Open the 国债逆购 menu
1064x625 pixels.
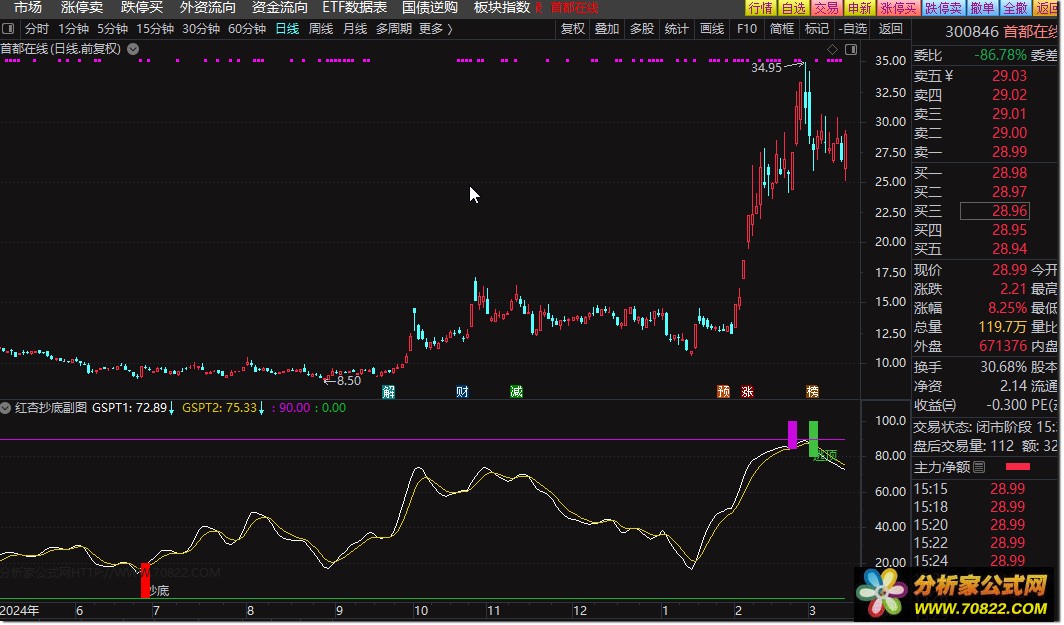pos(430,7)
